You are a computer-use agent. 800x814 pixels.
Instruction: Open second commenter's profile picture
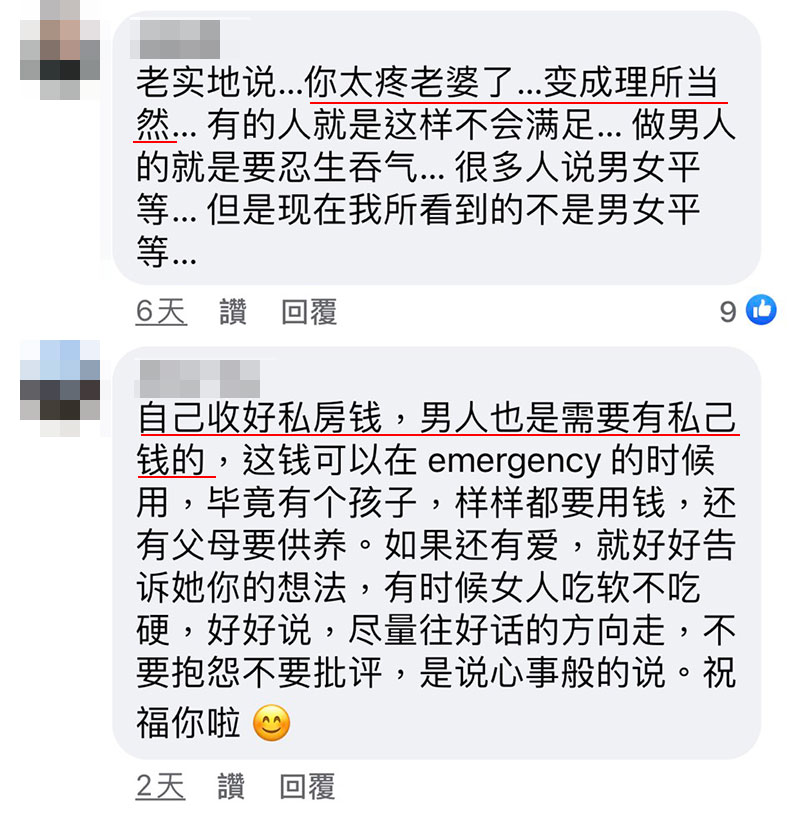pos(60,388)
